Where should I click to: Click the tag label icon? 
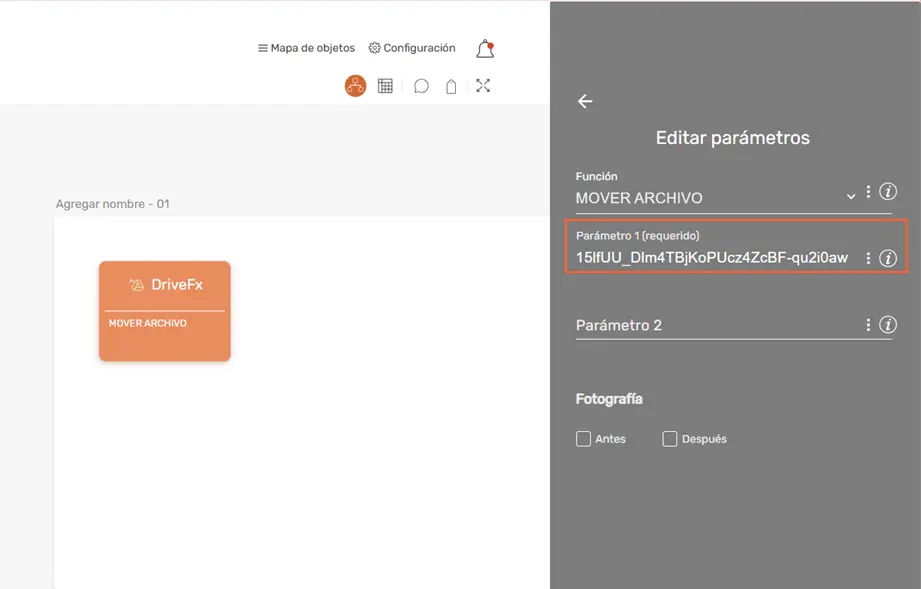[x=451, y=86]
